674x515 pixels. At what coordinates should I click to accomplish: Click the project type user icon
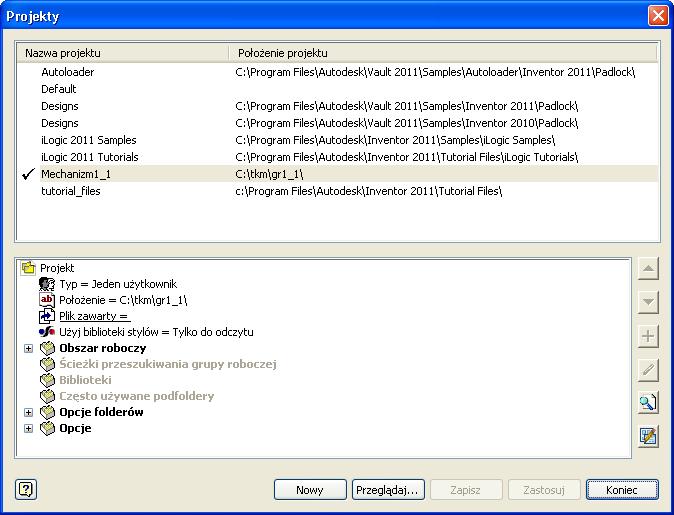[47, 284]
